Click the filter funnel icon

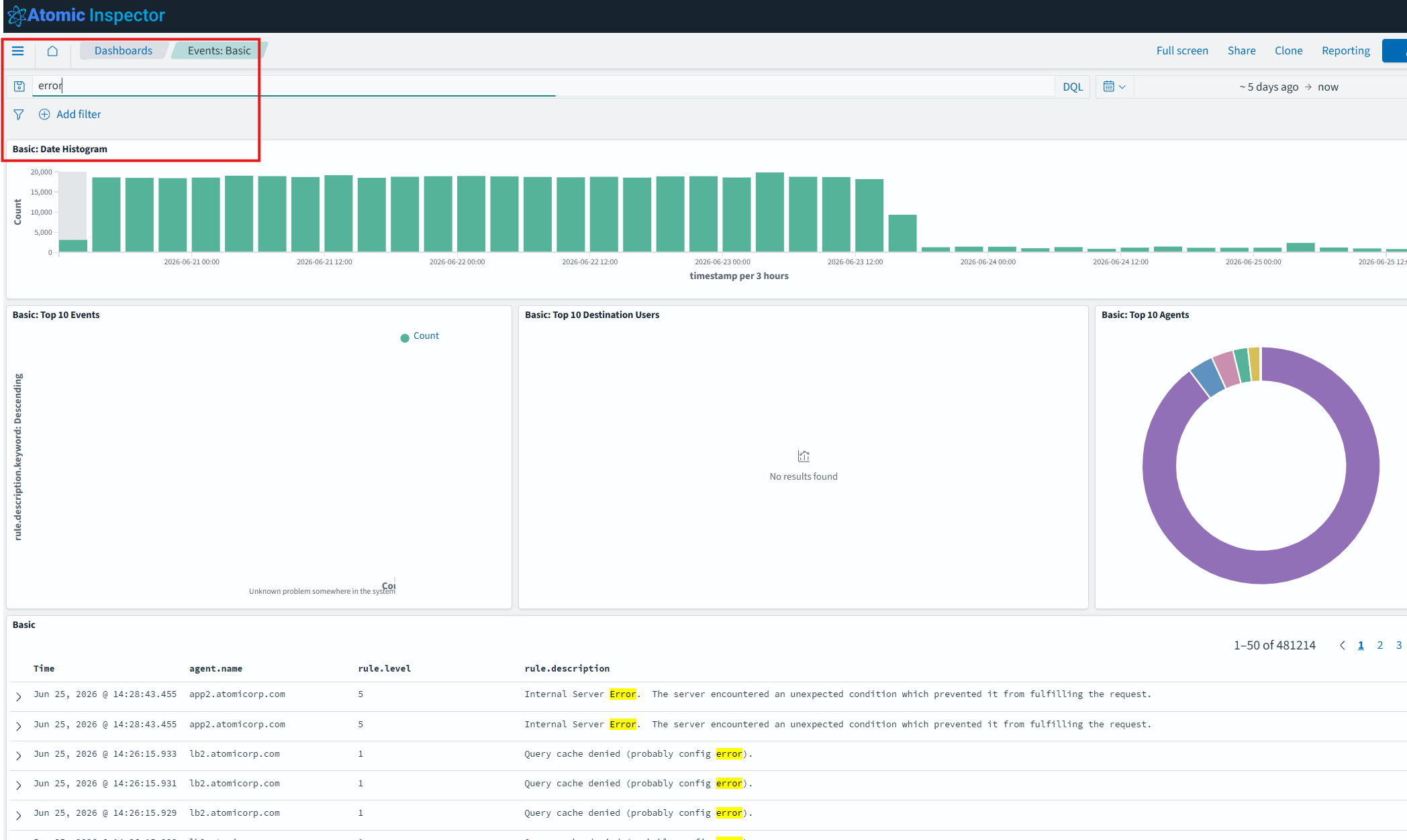pyautogui.click(x=19, y=115)
